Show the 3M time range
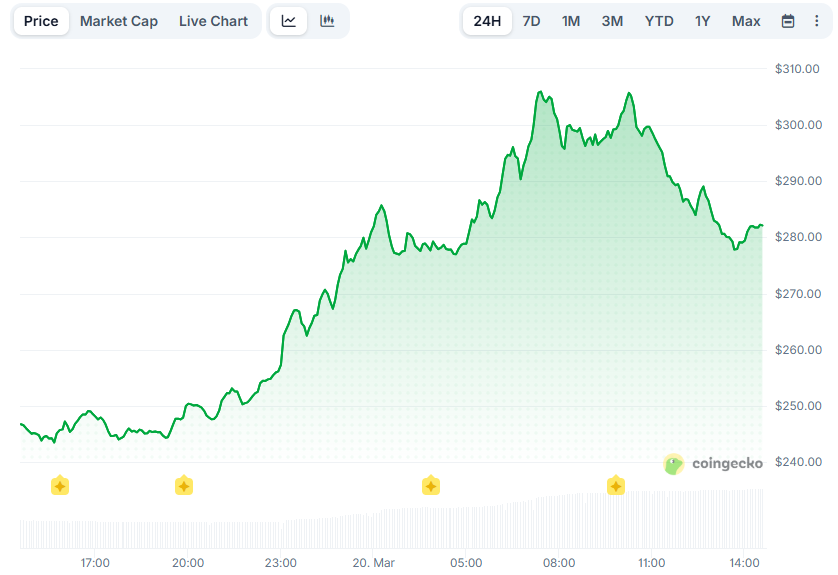Image resolution: width=838 pixels, height=575 pixels. tap(612, 21)
